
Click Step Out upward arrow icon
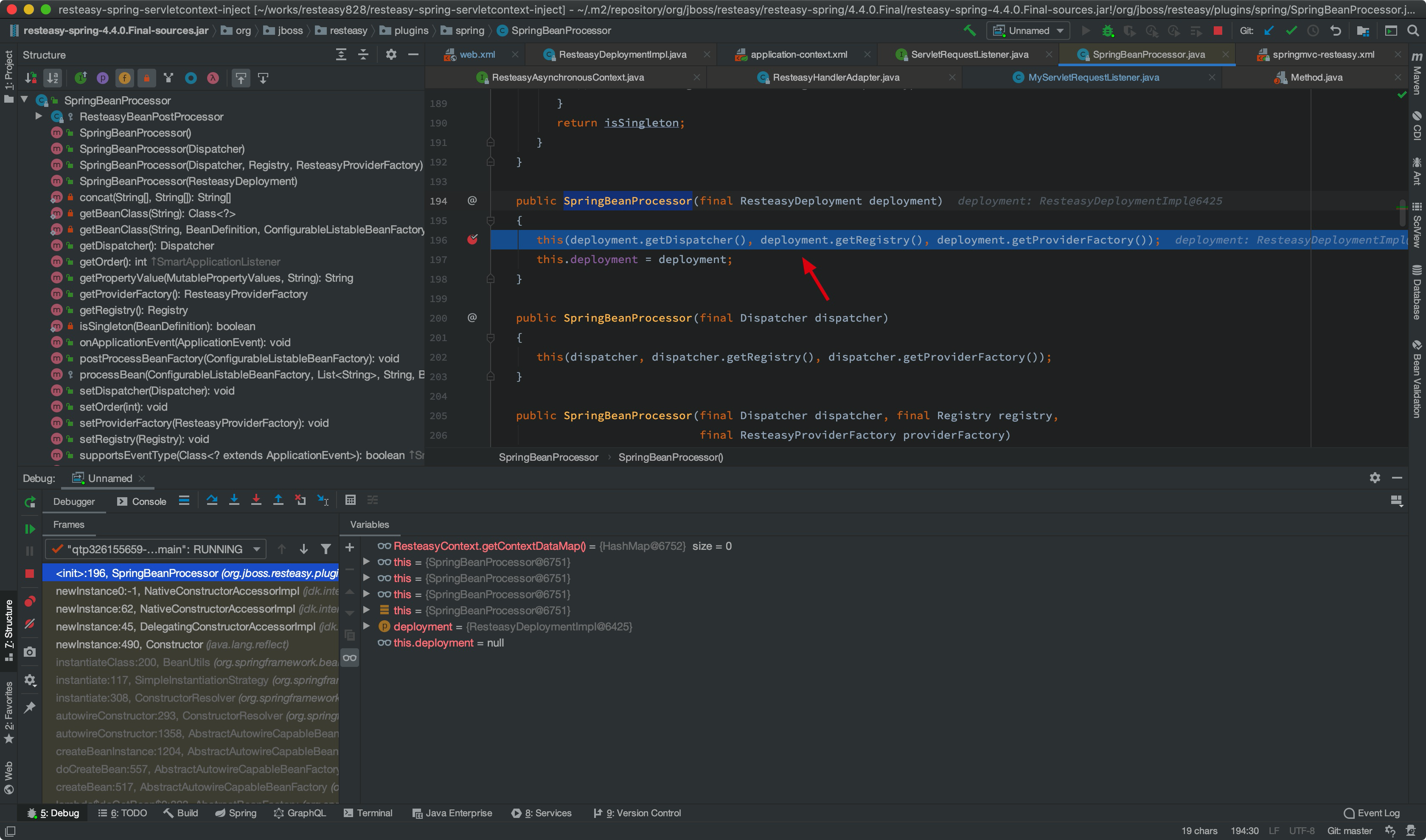(x=278, y=500)
